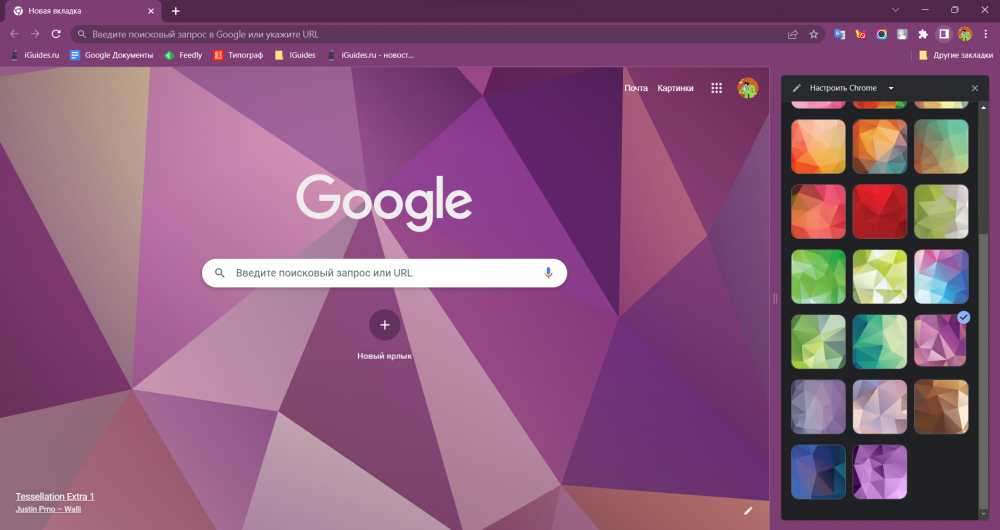
Task: Open the Feedly bookmark
Action: (x=184, y=55)
